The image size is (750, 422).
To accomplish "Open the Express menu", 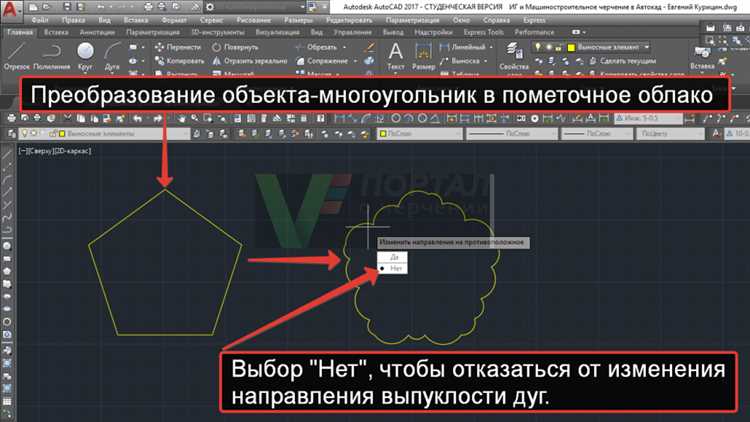I will pyautogui.click(x=534, y=20).
